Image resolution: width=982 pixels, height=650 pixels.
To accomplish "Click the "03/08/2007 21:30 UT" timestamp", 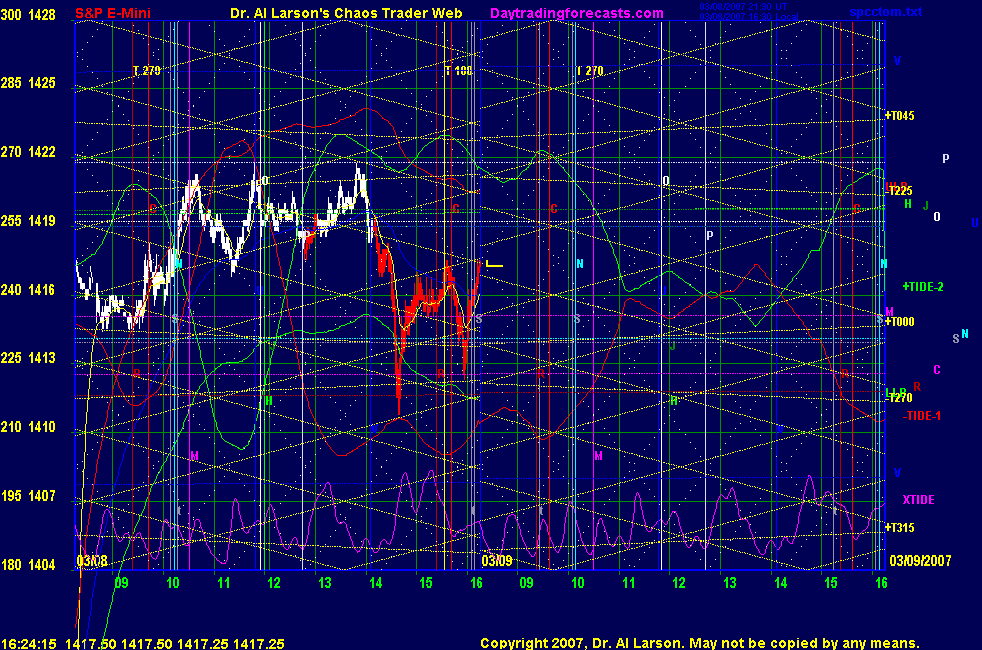I will point(743,7).
